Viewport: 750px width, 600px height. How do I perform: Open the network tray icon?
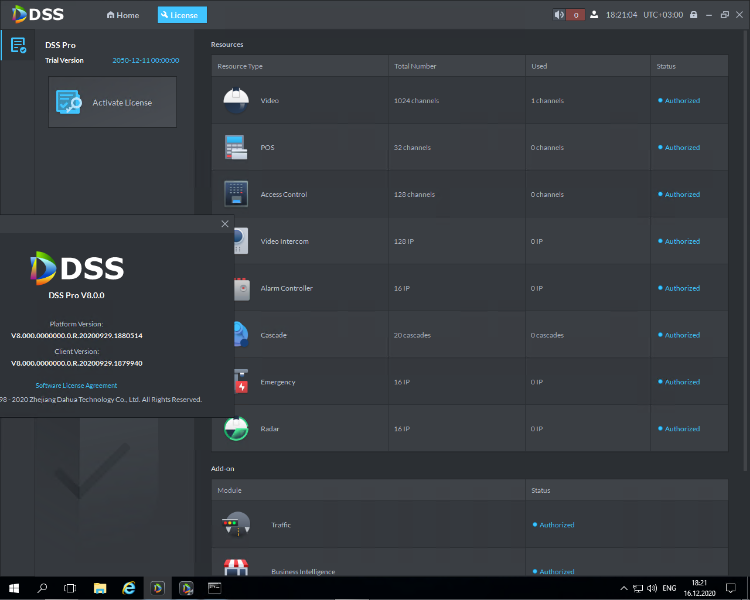(638, 589)
